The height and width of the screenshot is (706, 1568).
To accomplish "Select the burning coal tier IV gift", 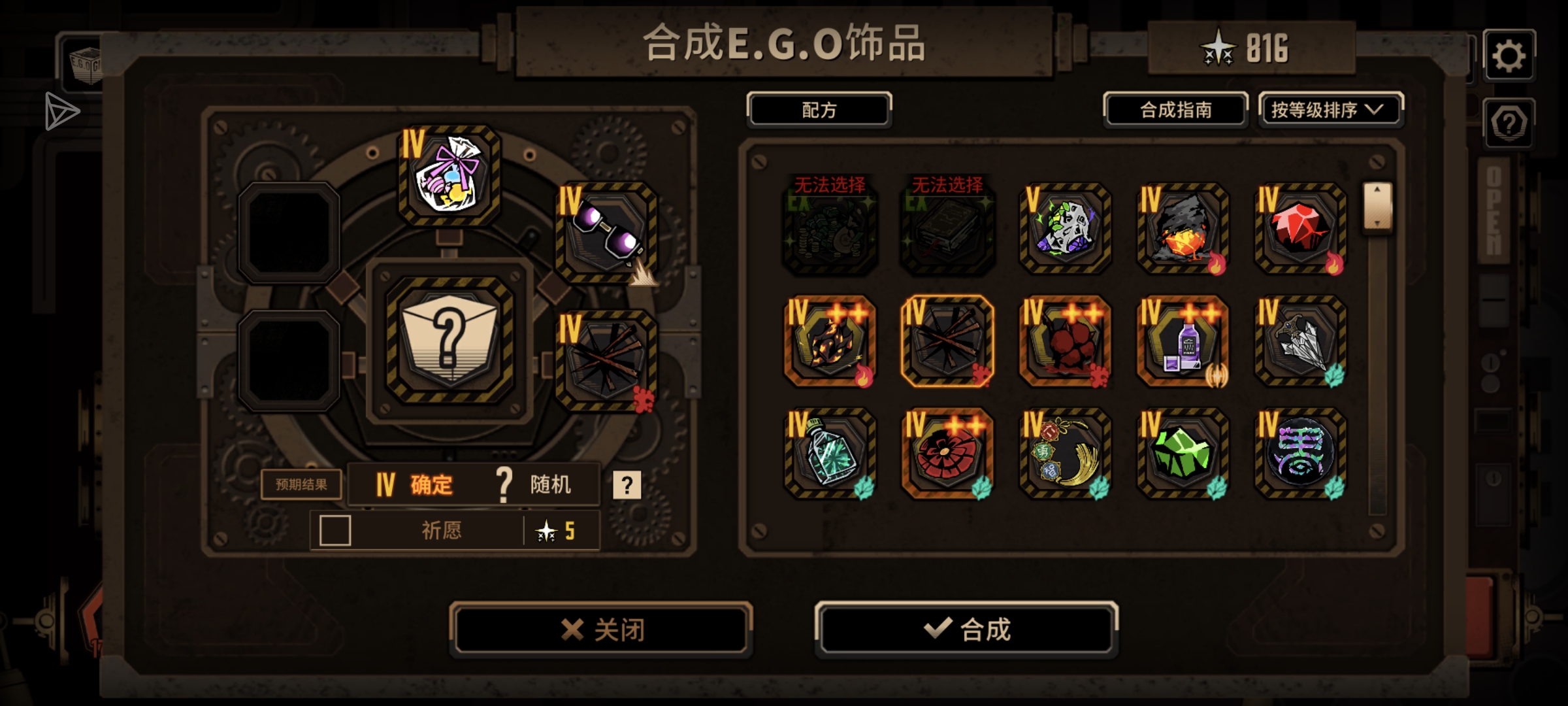I will point(1183,228).
